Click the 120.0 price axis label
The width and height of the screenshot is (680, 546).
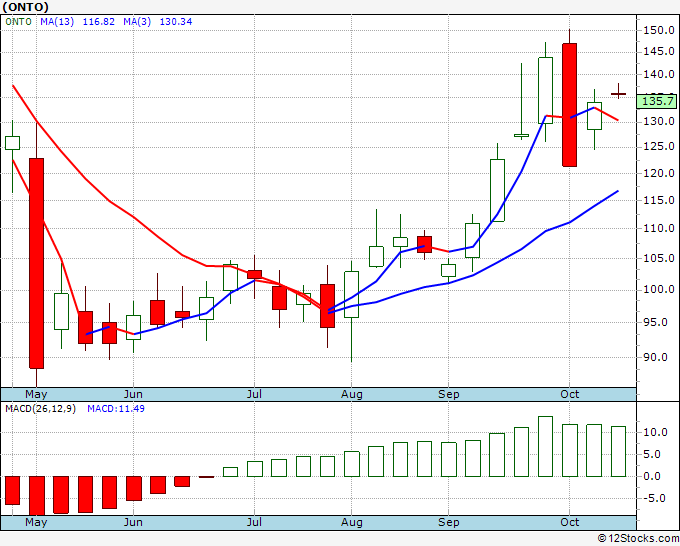[x=659, y=173]
